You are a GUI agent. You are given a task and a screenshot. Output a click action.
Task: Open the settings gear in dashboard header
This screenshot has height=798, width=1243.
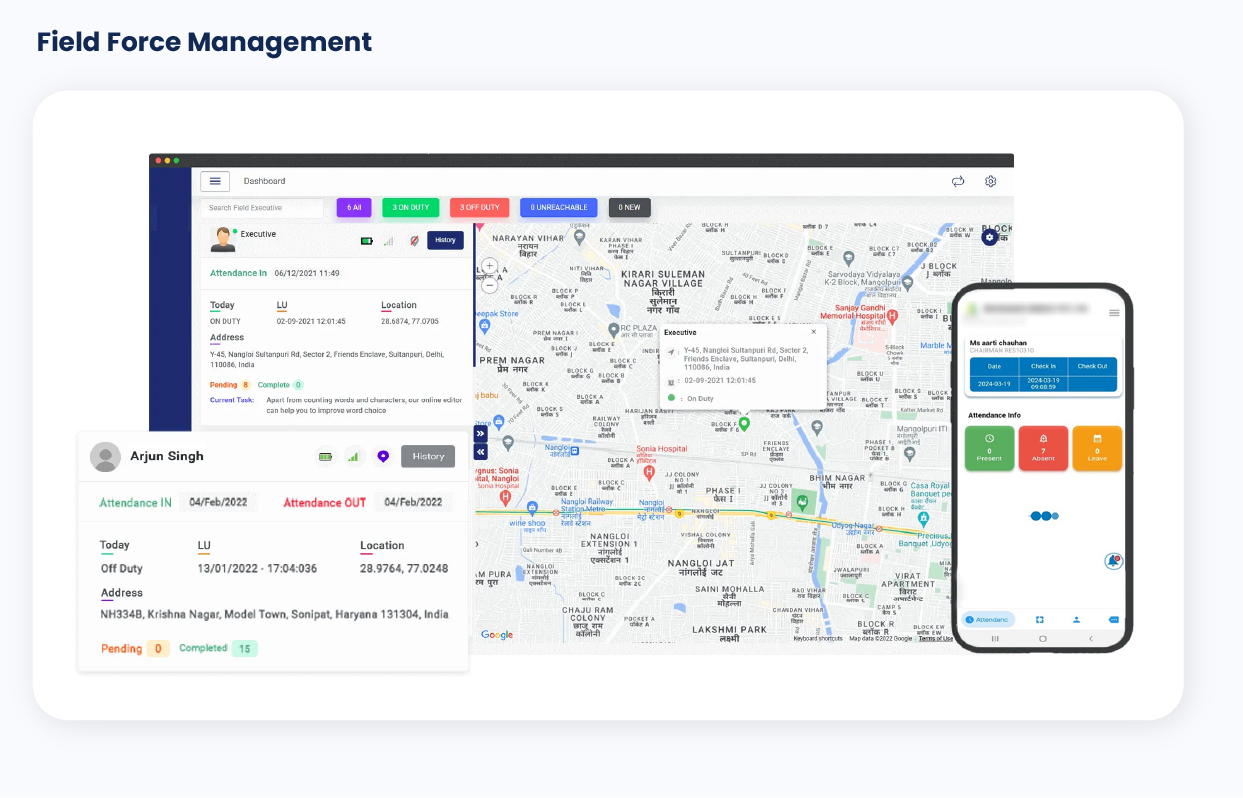click(991, 181)
